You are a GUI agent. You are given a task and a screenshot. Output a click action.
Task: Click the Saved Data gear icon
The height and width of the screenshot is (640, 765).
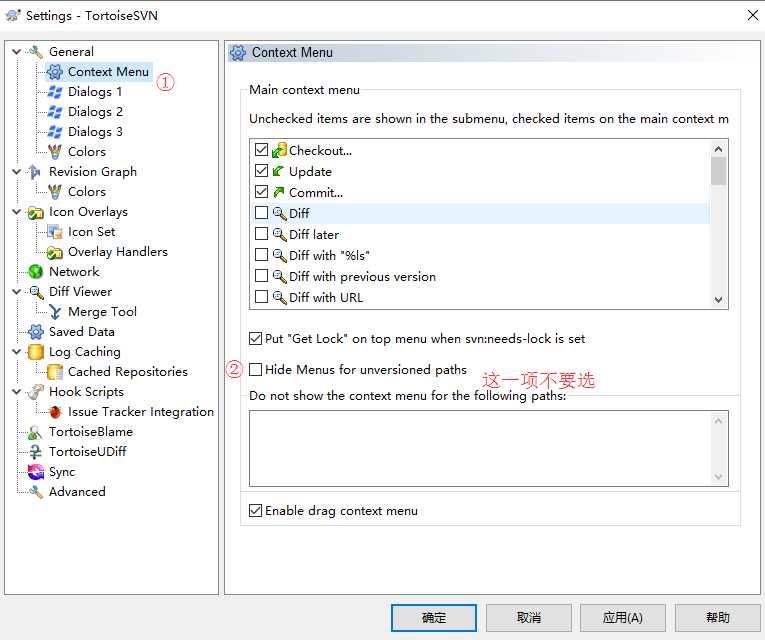(36, 332)
